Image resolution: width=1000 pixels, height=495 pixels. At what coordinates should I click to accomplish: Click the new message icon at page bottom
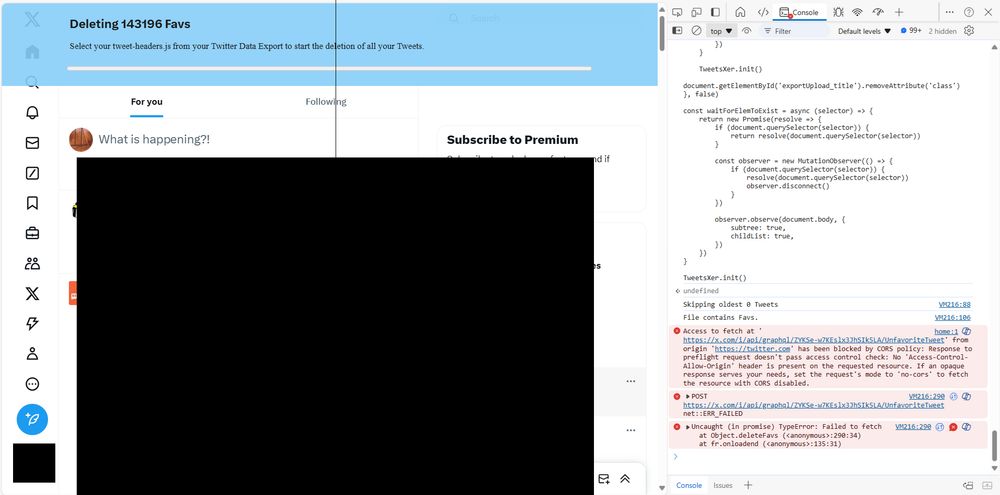point(603,478)
